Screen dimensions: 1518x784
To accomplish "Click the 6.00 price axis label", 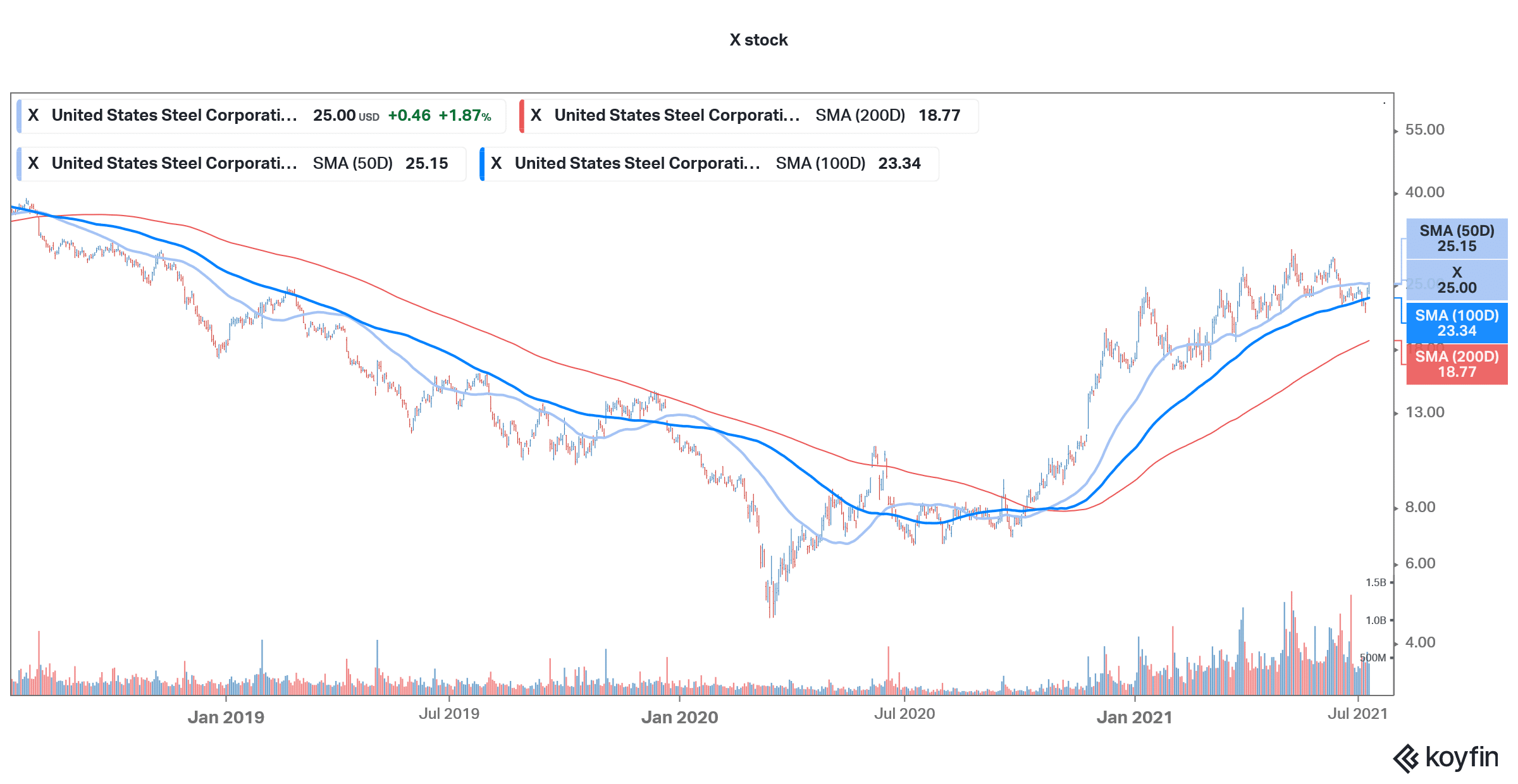I will click(1420, 563).
